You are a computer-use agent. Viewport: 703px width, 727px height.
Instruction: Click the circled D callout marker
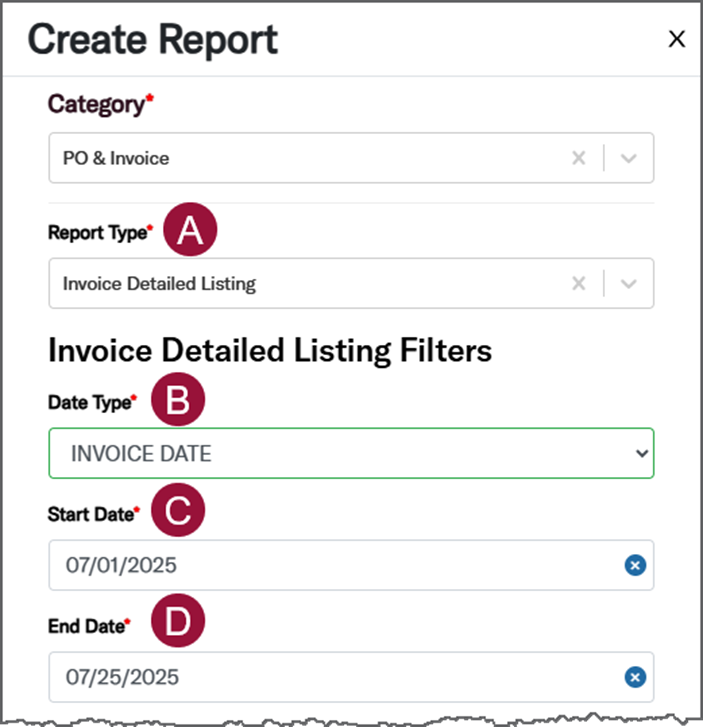coord(177,625)
